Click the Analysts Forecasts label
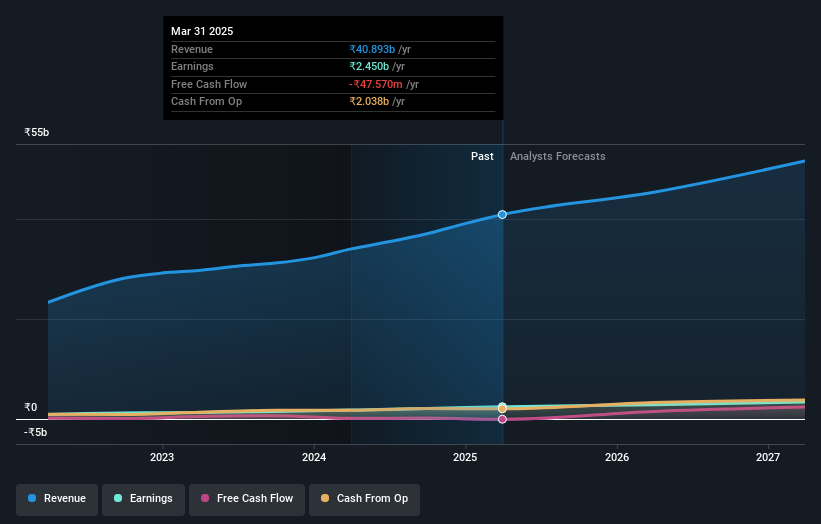The height and width of the screenshot is (524, 821). (558, 157)
